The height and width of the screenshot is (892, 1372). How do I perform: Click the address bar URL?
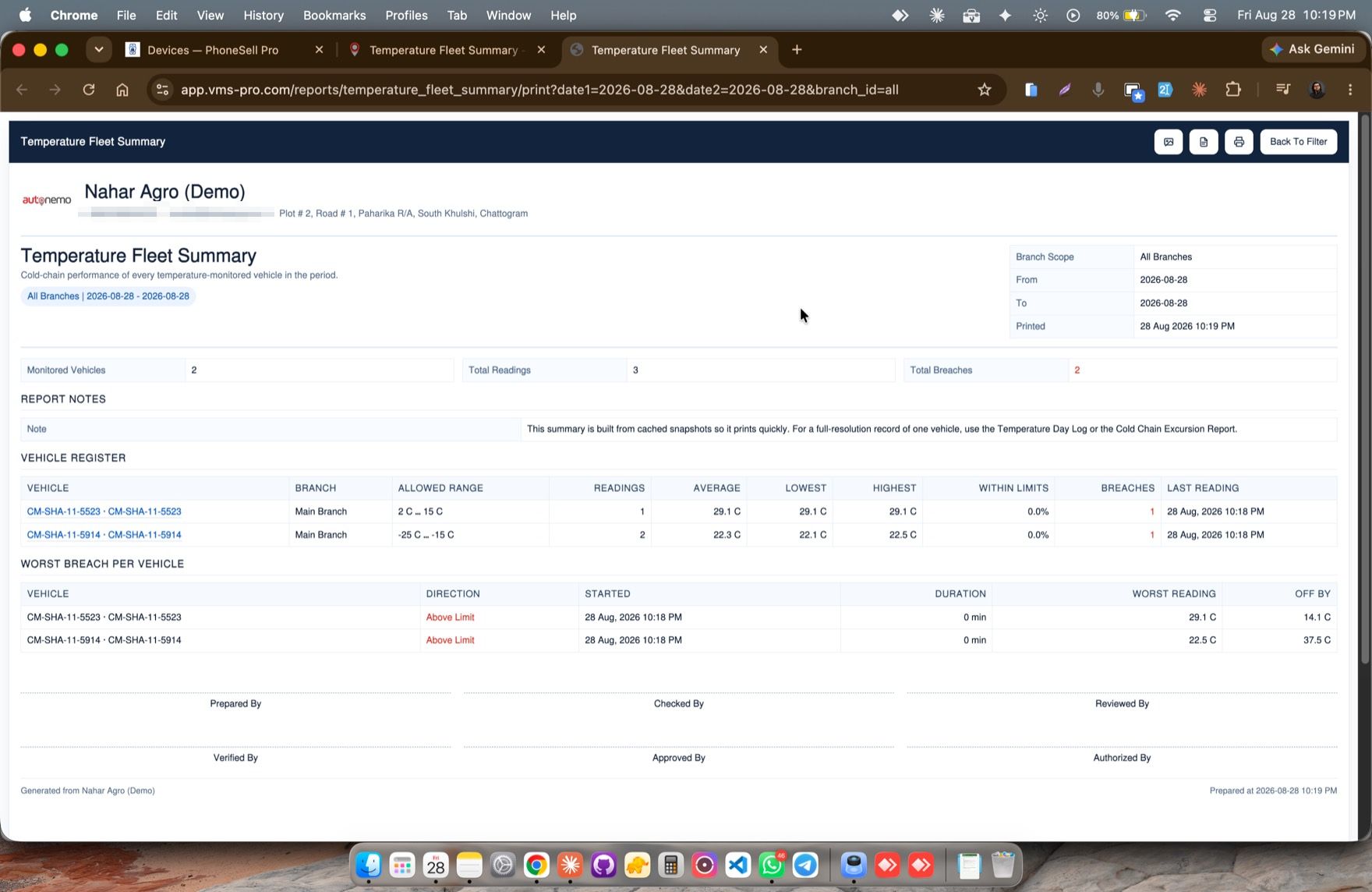pos(539,90)
